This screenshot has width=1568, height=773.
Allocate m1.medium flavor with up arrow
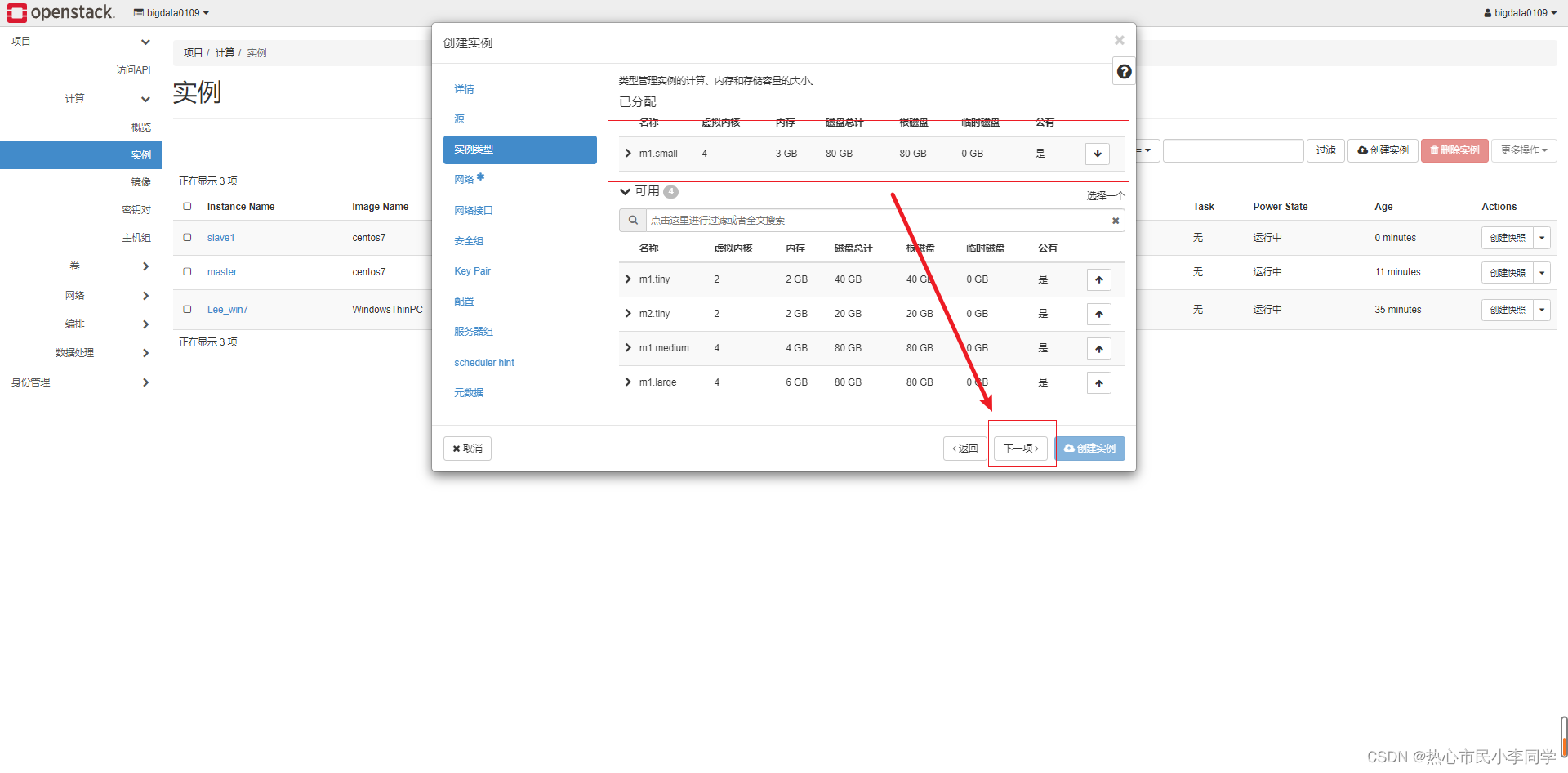click(1099, 349)
